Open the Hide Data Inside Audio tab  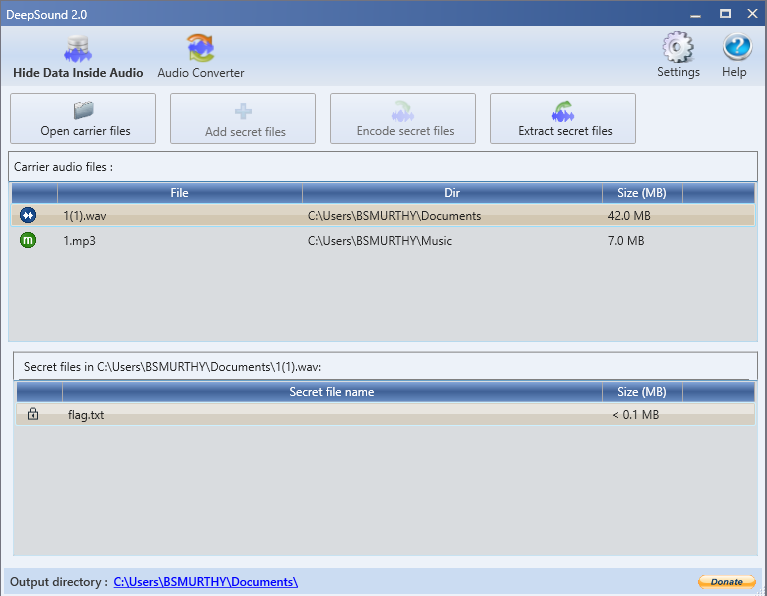pyautogui.click(x=78, y=57)
